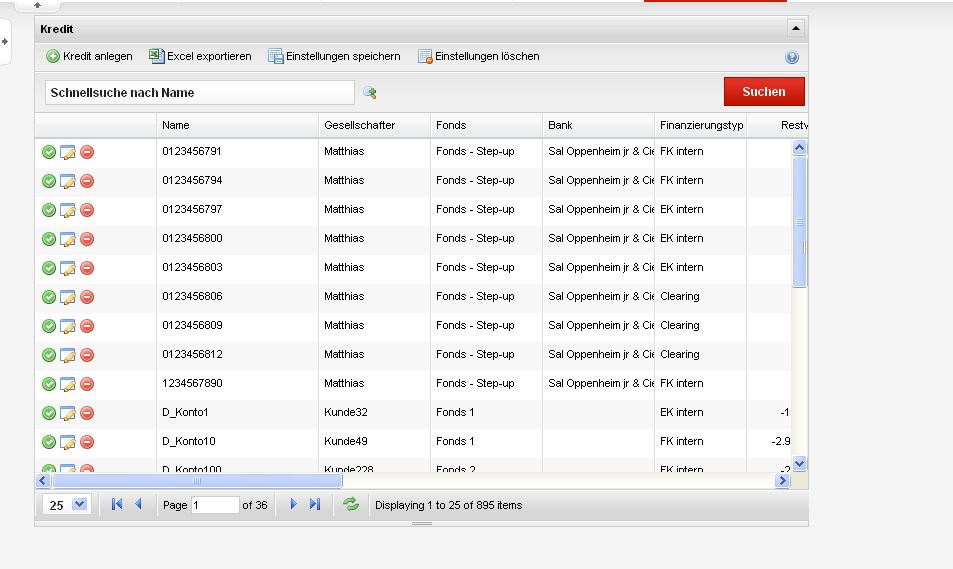Delete row 0123456809 via red icon
Image resolution: width=953 pixels, height=569 pixels.
click(87, 326)
